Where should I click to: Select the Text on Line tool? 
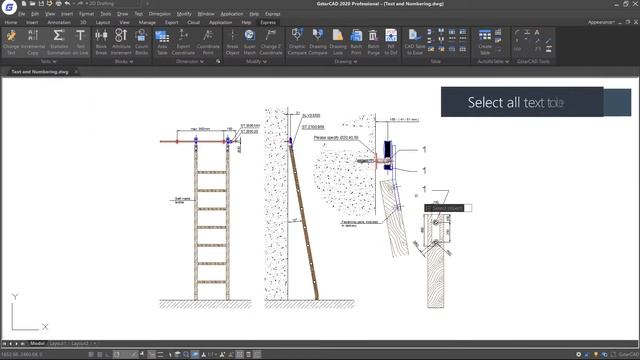coord(80,42)
